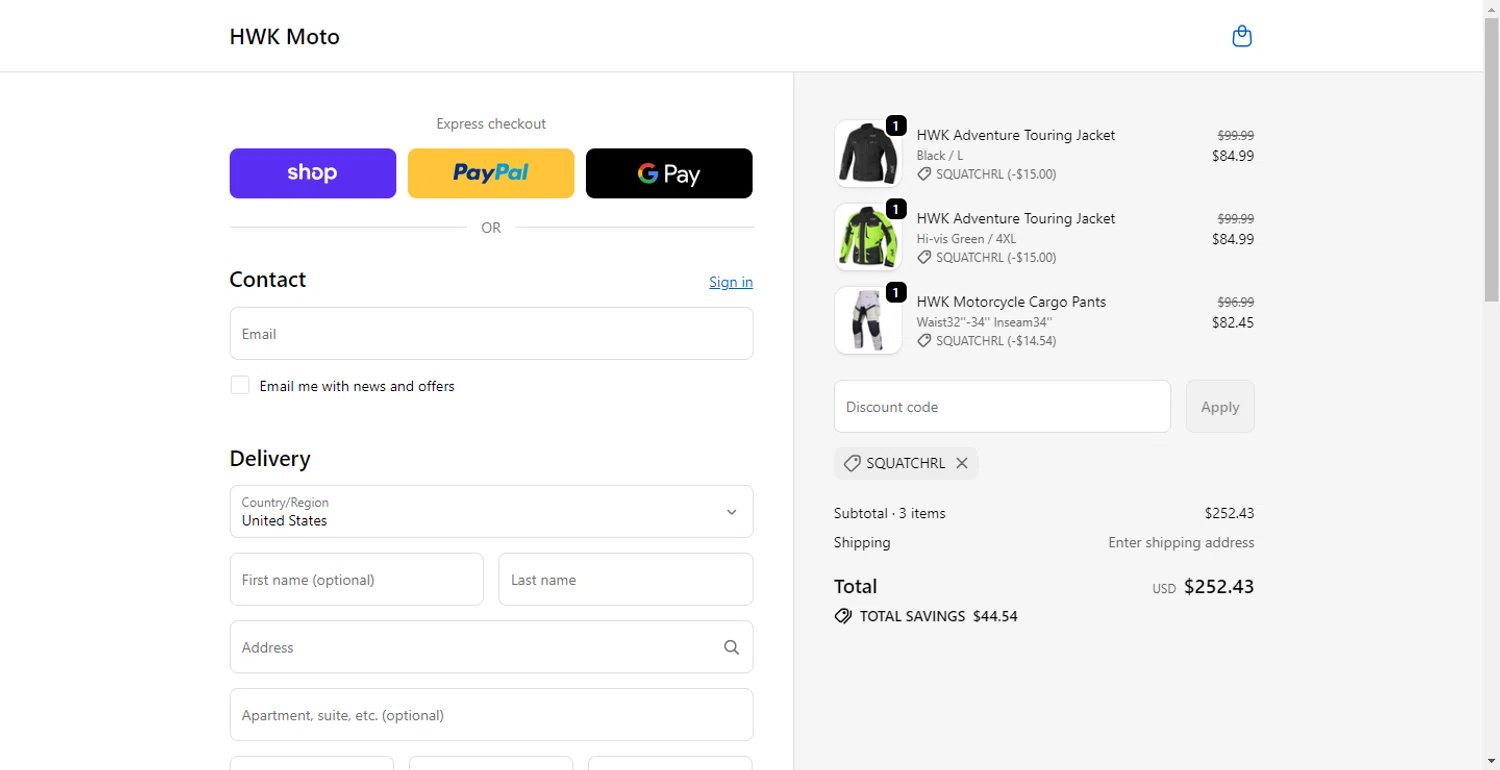Image resolution: width=1500 pixels, height=770 pixels.
Task: Remove the SQUATCHRL discount code with X
Action: point(962,463)
